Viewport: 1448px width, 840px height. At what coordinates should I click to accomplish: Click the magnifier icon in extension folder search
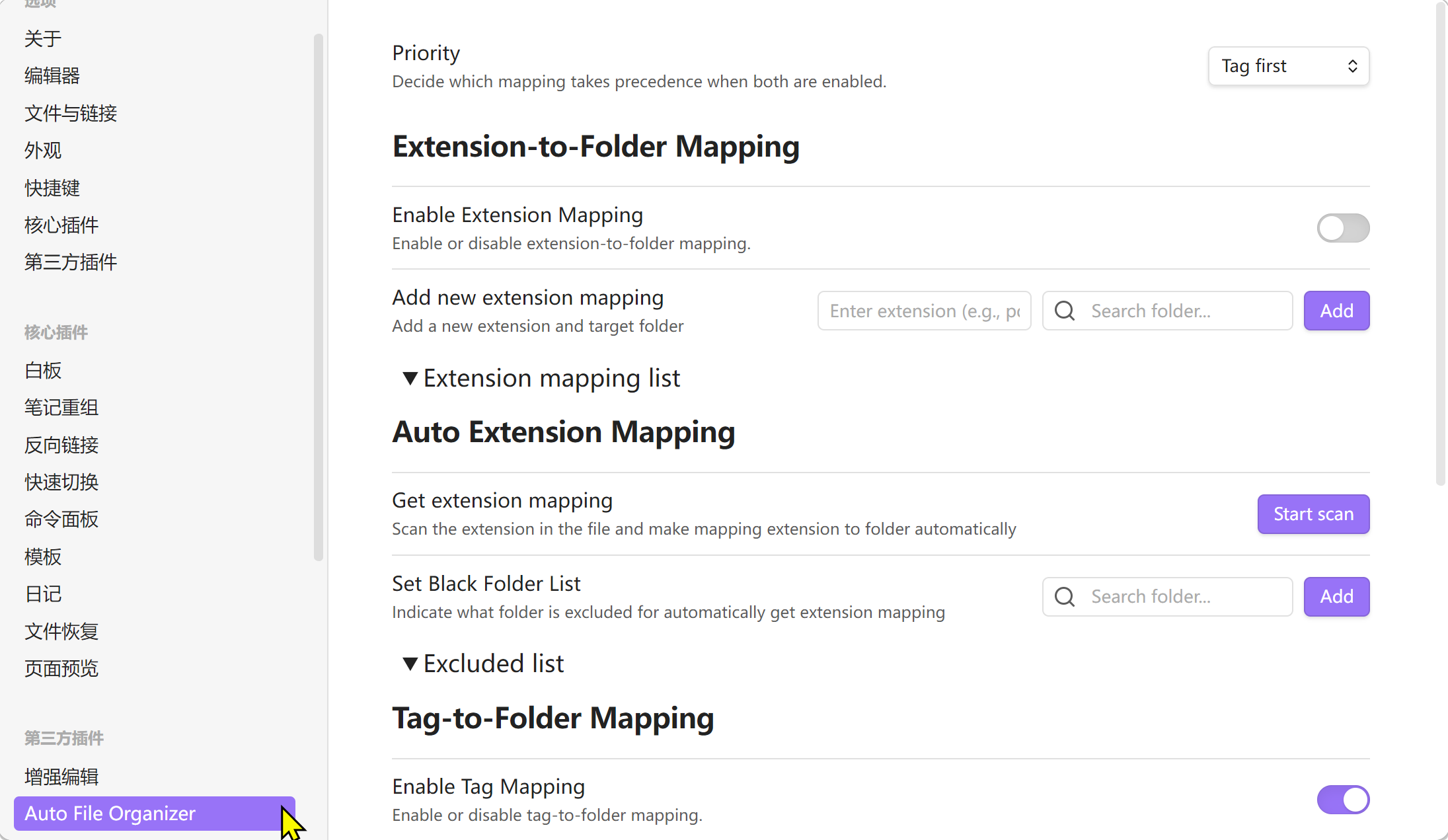(1065, 311)
